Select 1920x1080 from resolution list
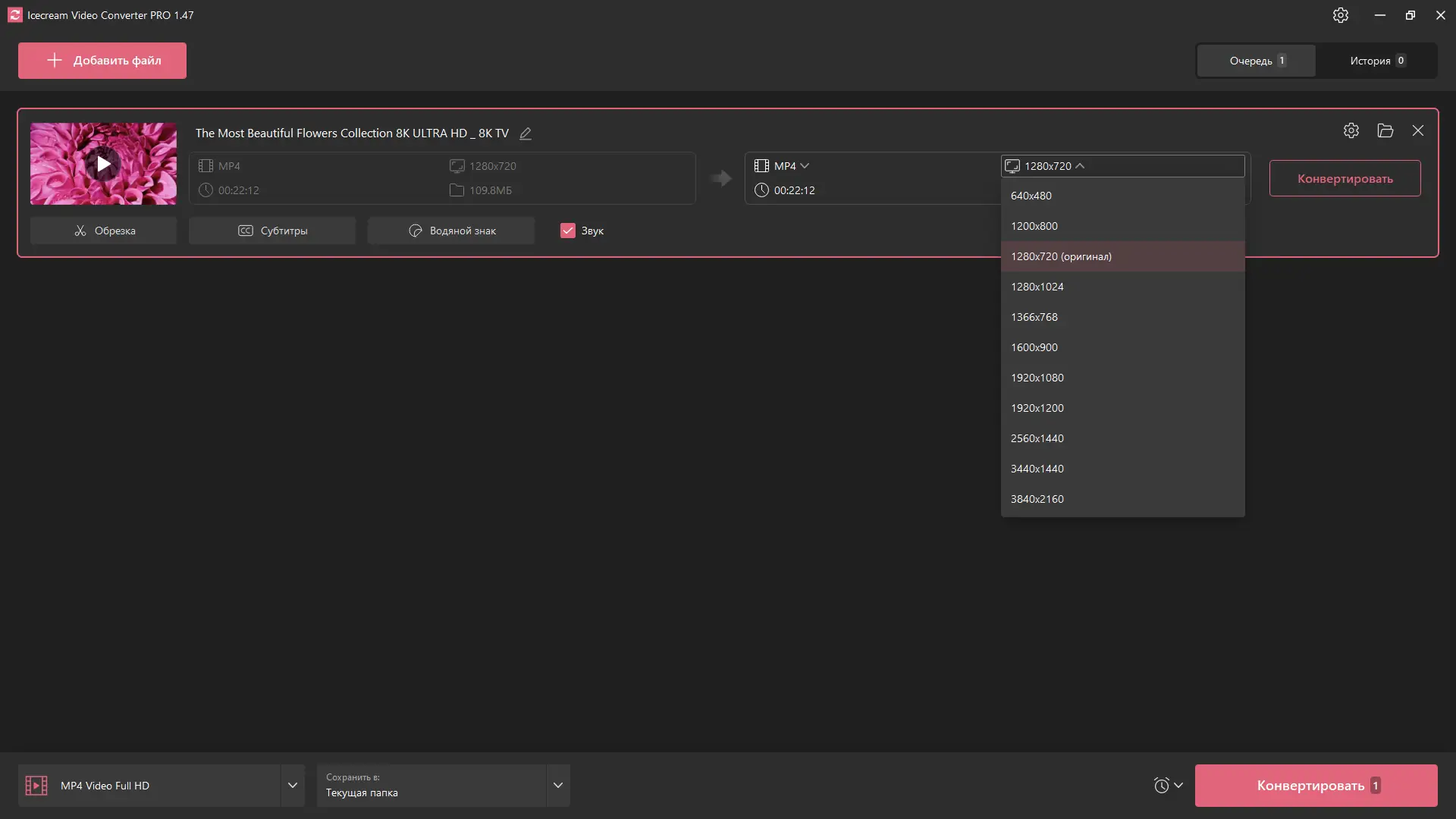 (x=1037, y=378)
